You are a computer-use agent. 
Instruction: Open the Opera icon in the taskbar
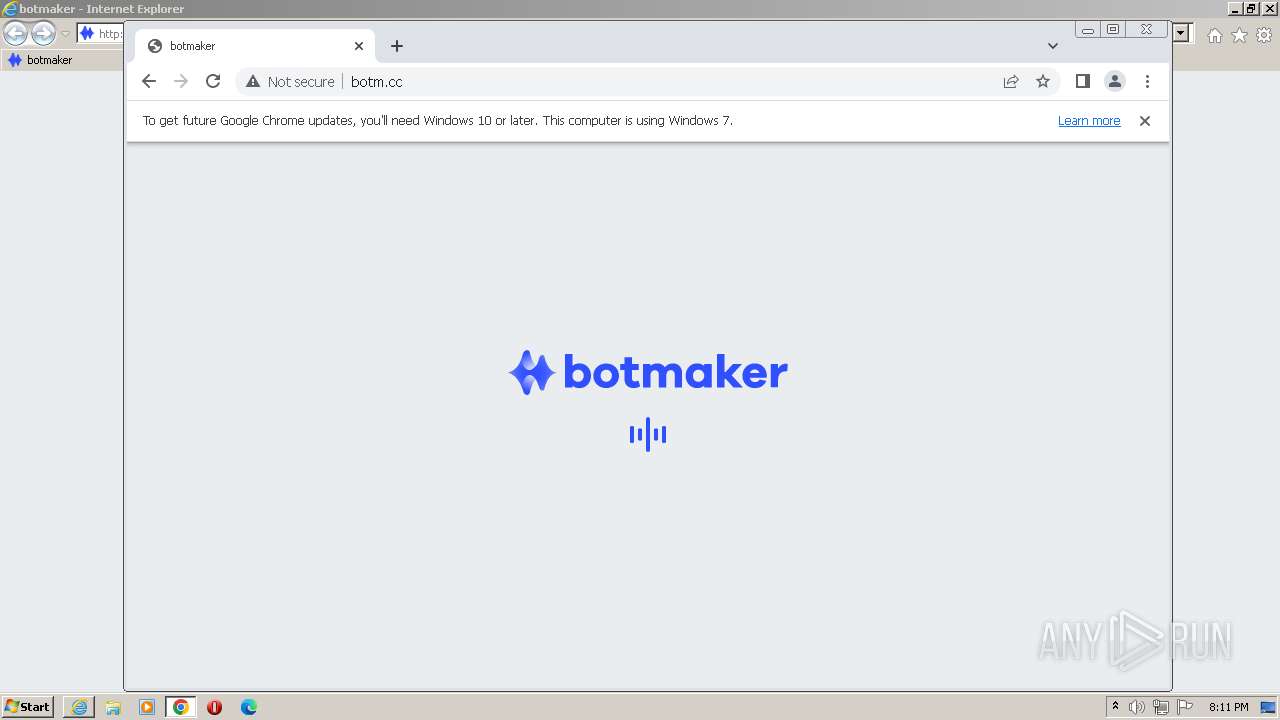214,707
